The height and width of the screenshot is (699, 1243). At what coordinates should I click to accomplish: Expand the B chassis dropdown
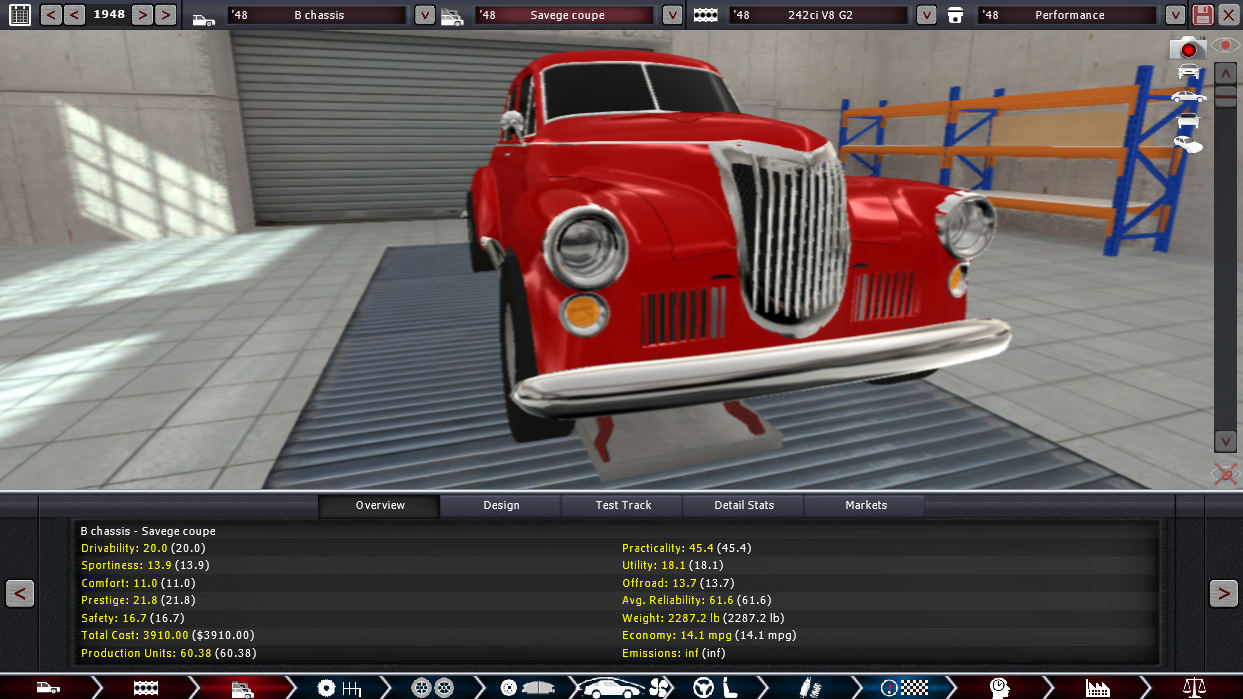[x=425, y=15]
